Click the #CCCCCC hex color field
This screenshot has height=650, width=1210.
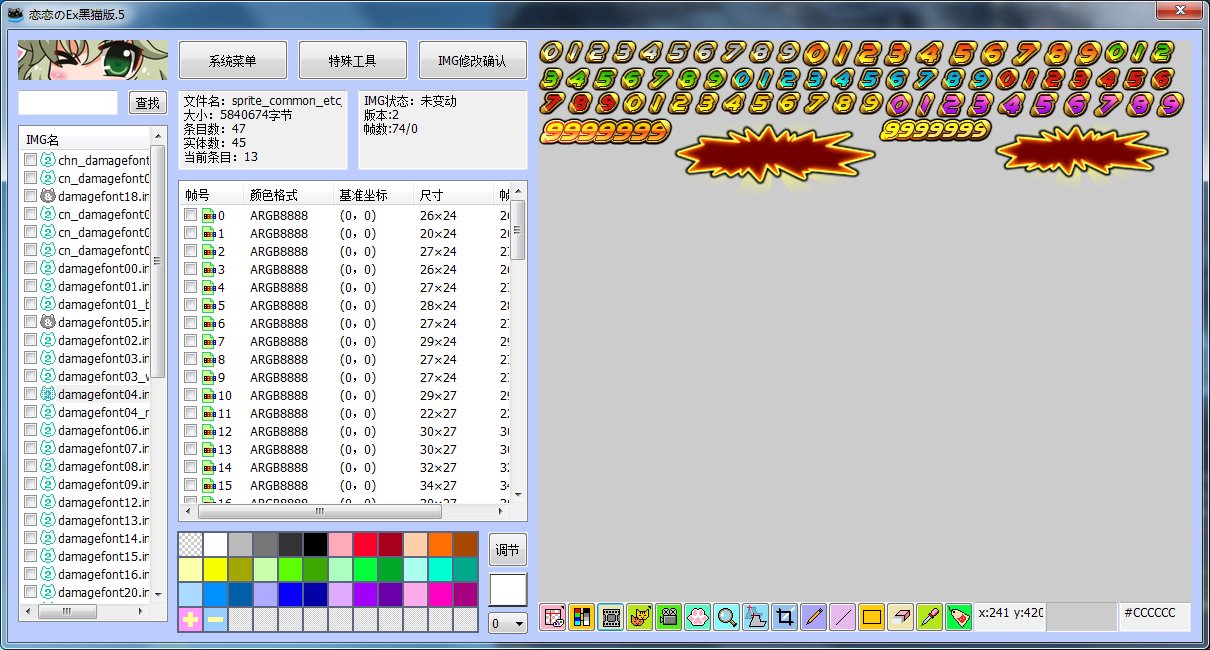point(1154,617)
